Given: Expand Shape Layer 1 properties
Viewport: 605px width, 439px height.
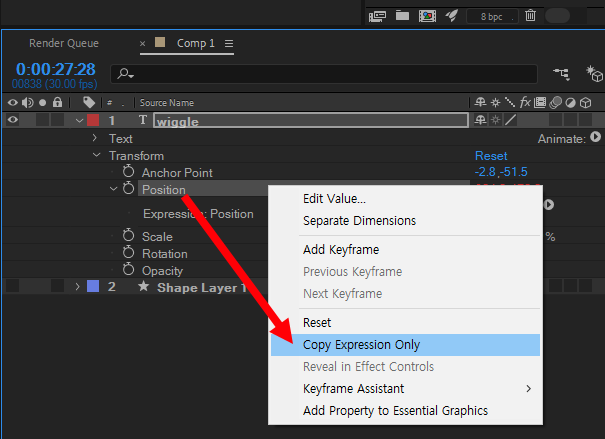Looking at the screenshot, I should coord(77,287).
